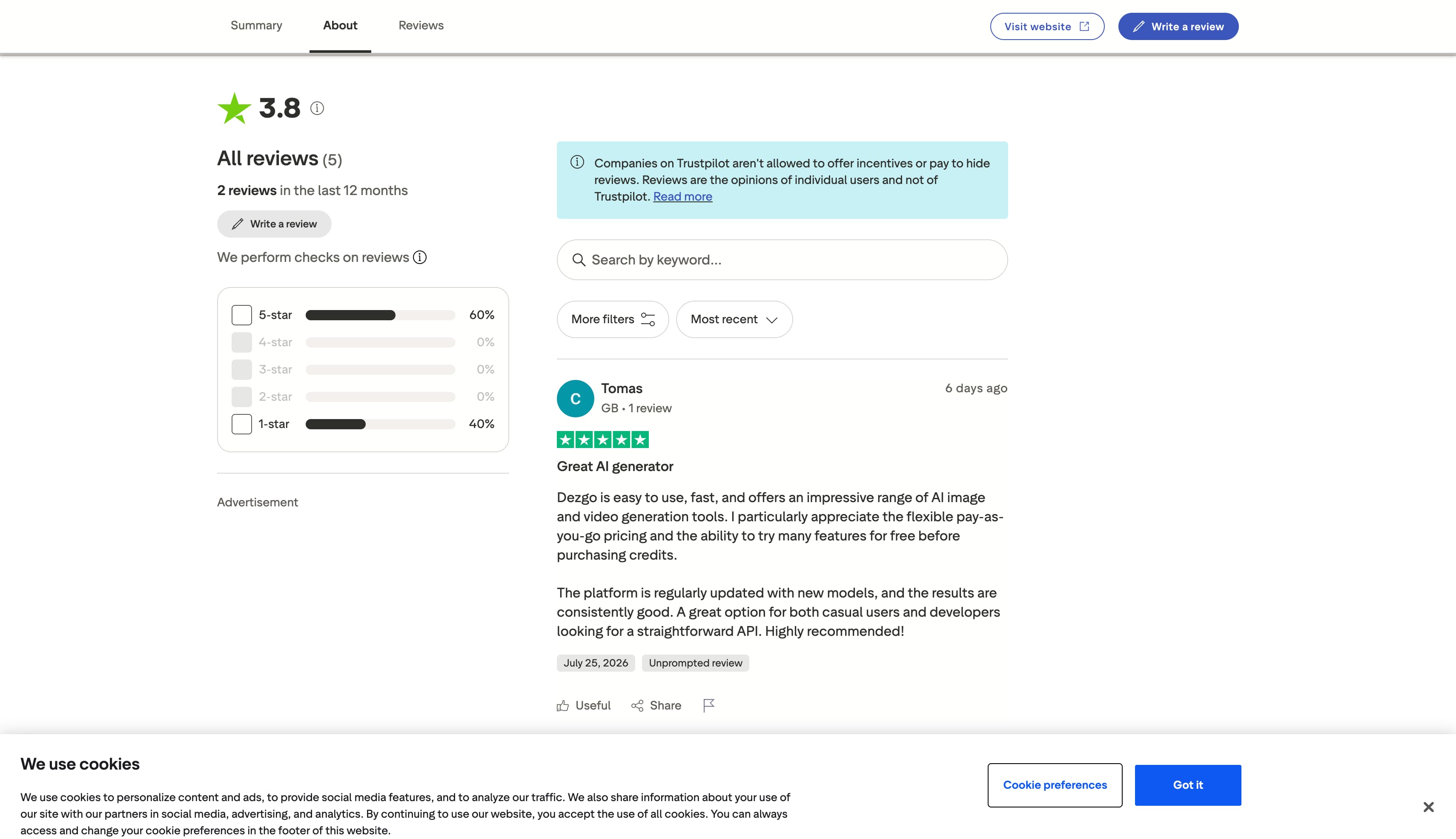The width and height of the screenshot is (1456, 839).
Task: Click the 3-star empty progress bar
Action: click(x=380, y=369)
